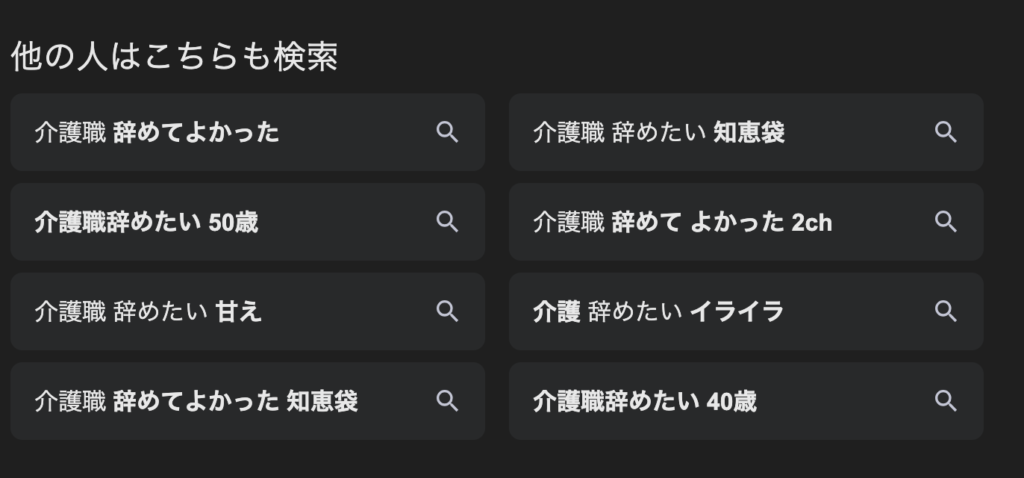Open the suggestion 介護職 辞めてよかった
Screen dimensions: 1024x478
pos(248,133)
